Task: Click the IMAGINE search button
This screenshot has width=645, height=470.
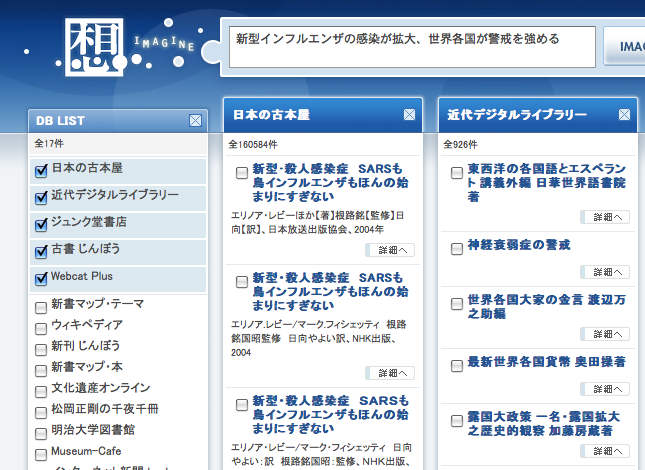Action: (624, 46)
